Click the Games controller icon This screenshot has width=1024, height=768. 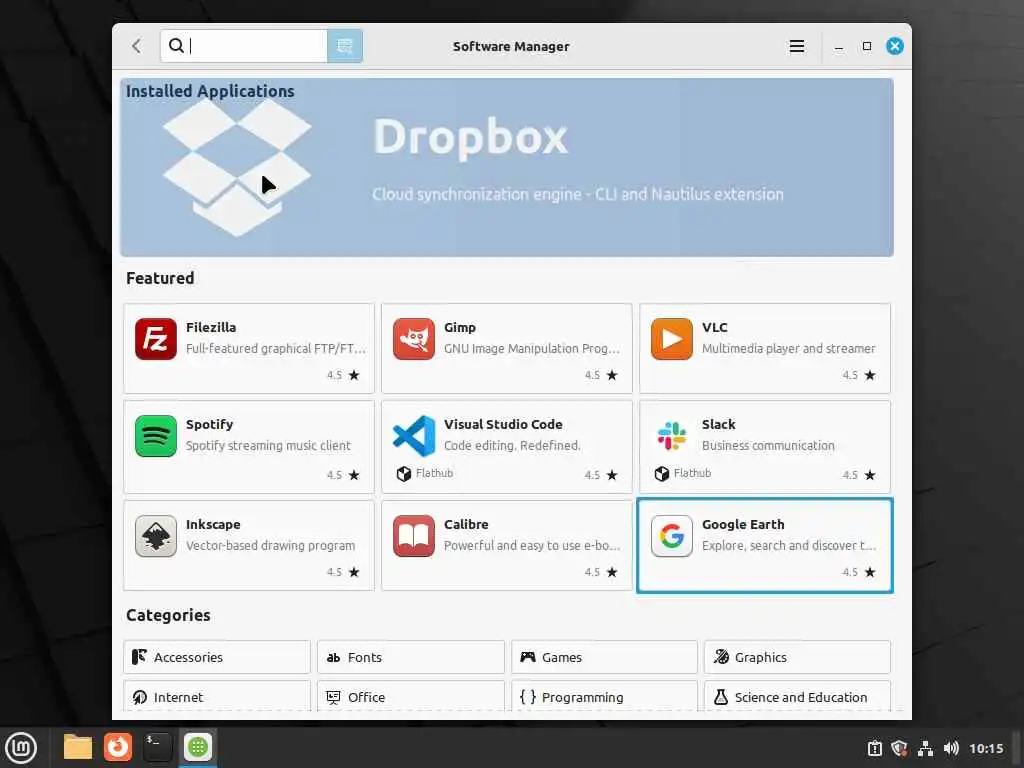528,657
